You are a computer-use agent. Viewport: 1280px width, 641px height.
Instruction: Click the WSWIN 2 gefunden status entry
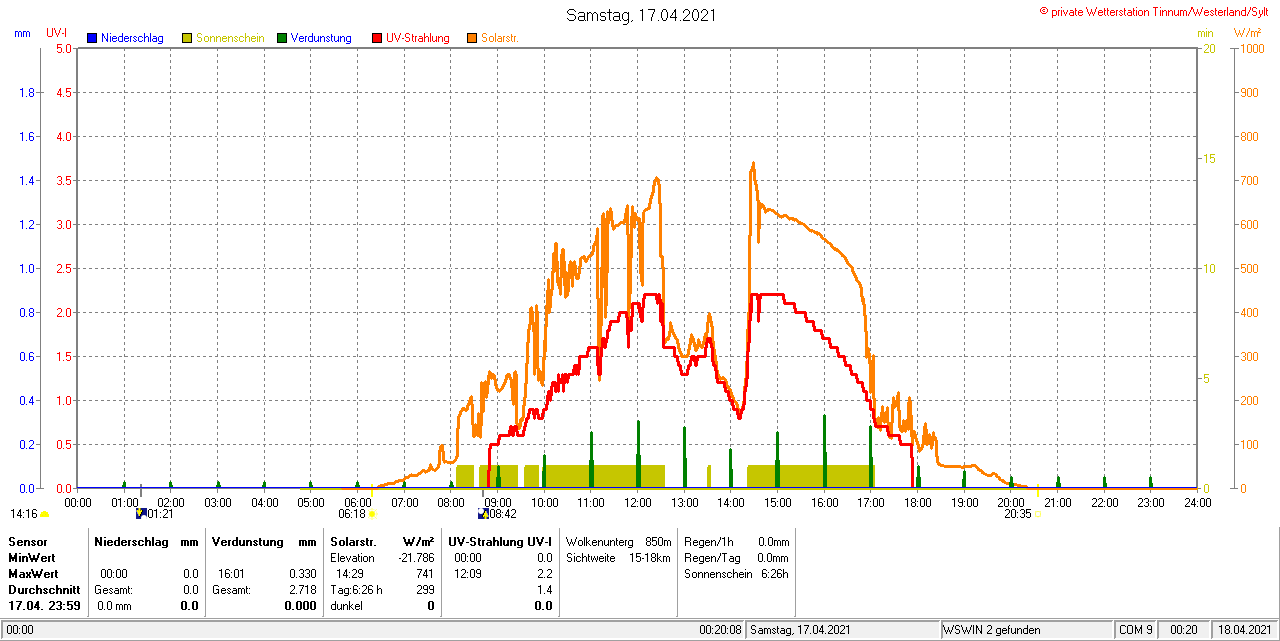tap(992, 630)
